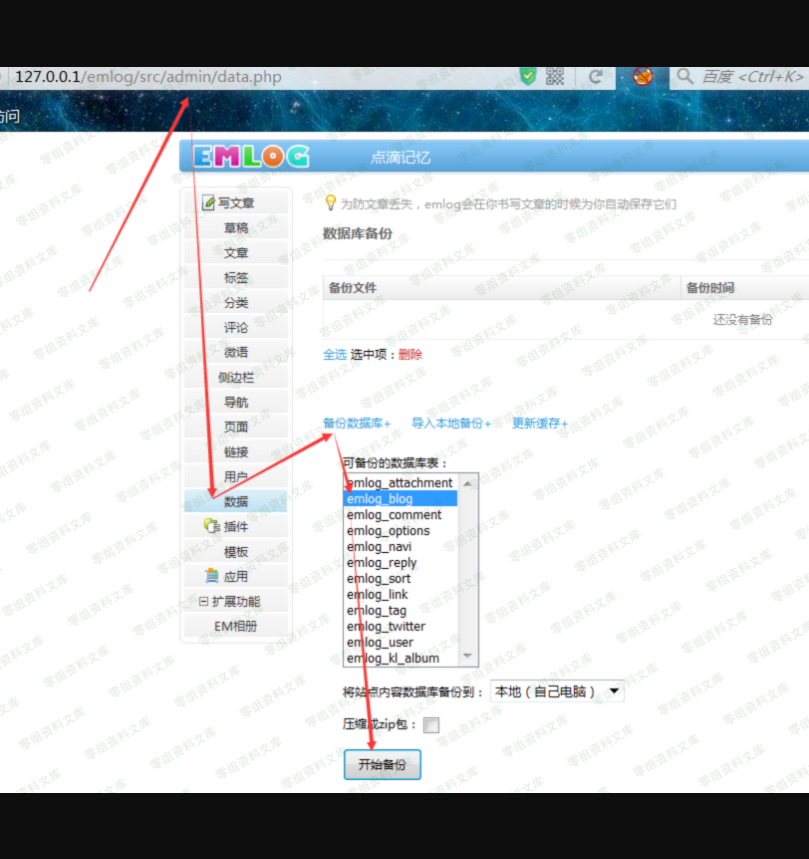The image size is (809, 859).
Task: Expand the 导入本地备份+ section
Action: (x=451, y=424)
